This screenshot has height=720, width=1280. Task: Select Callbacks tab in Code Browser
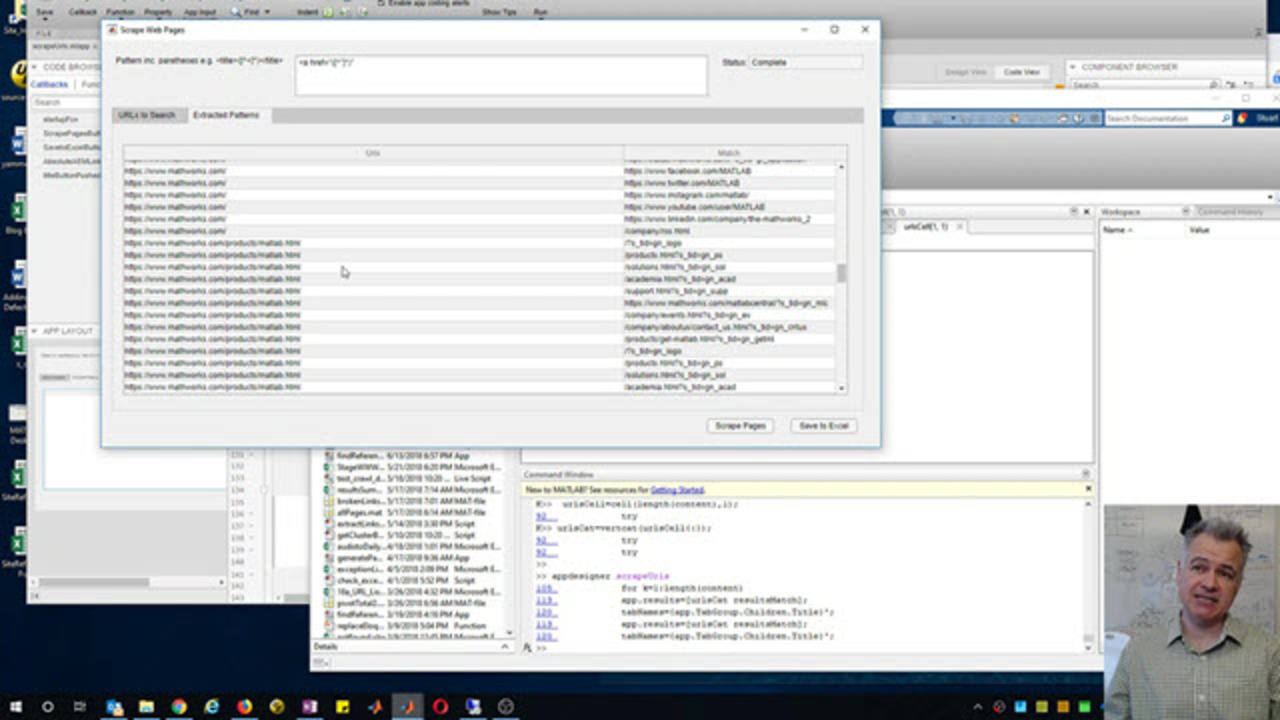[49, 85]
